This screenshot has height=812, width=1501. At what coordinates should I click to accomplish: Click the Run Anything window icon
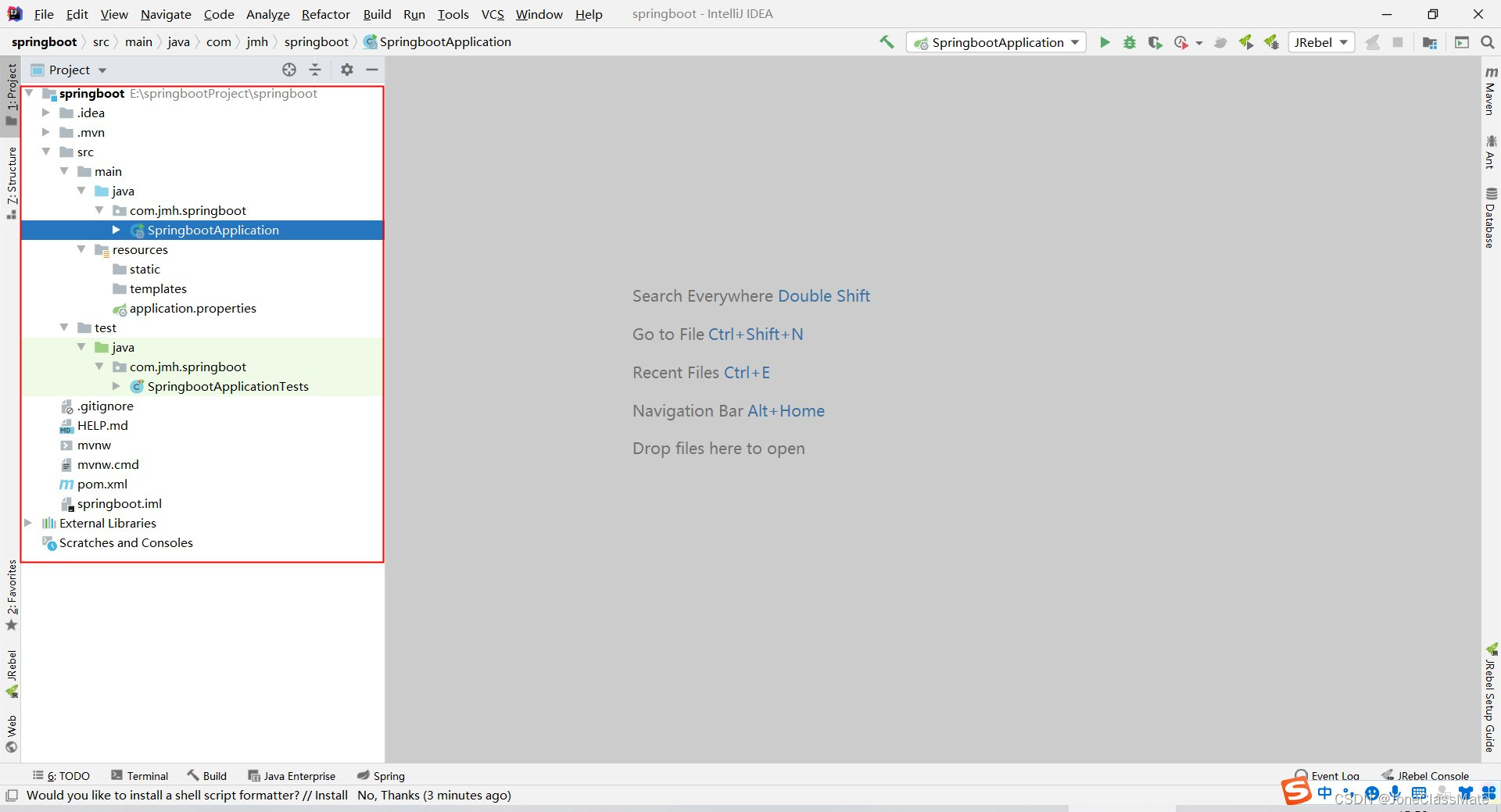(x=1462, y=42)
